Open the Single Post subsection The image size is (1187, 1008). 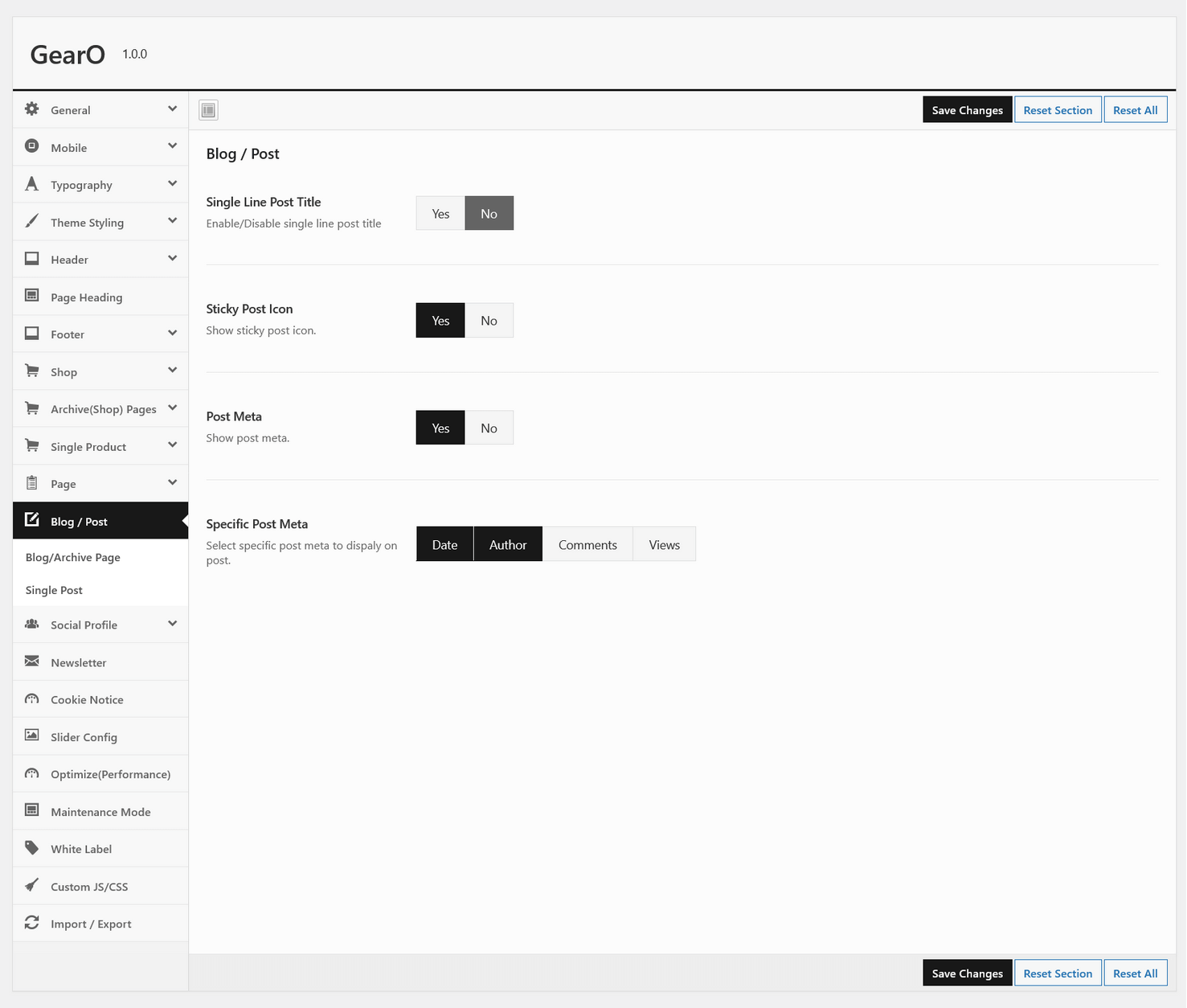coord(54,590)
